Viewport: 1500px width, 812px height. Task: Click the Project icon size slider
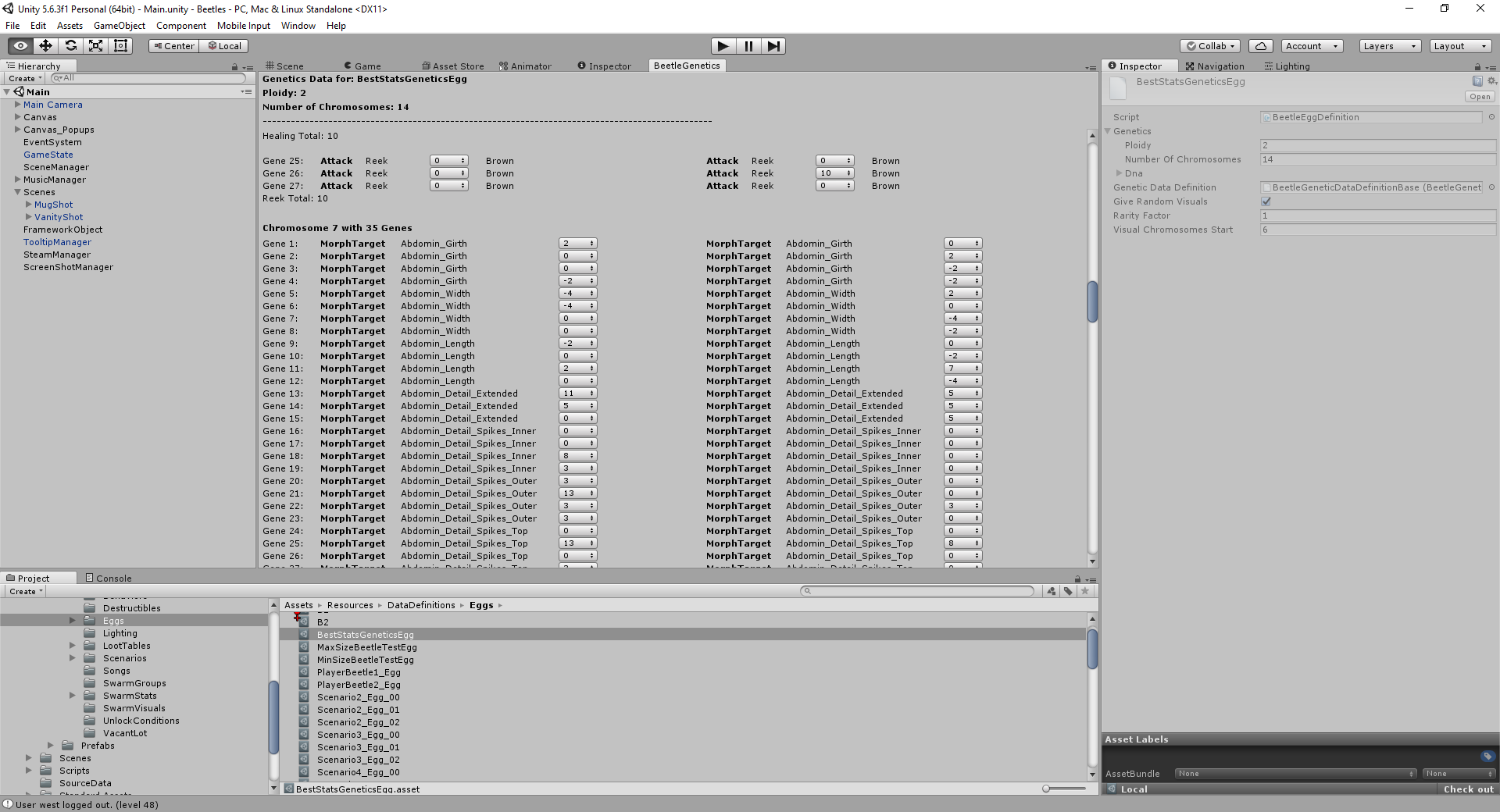click(1047, 789)
